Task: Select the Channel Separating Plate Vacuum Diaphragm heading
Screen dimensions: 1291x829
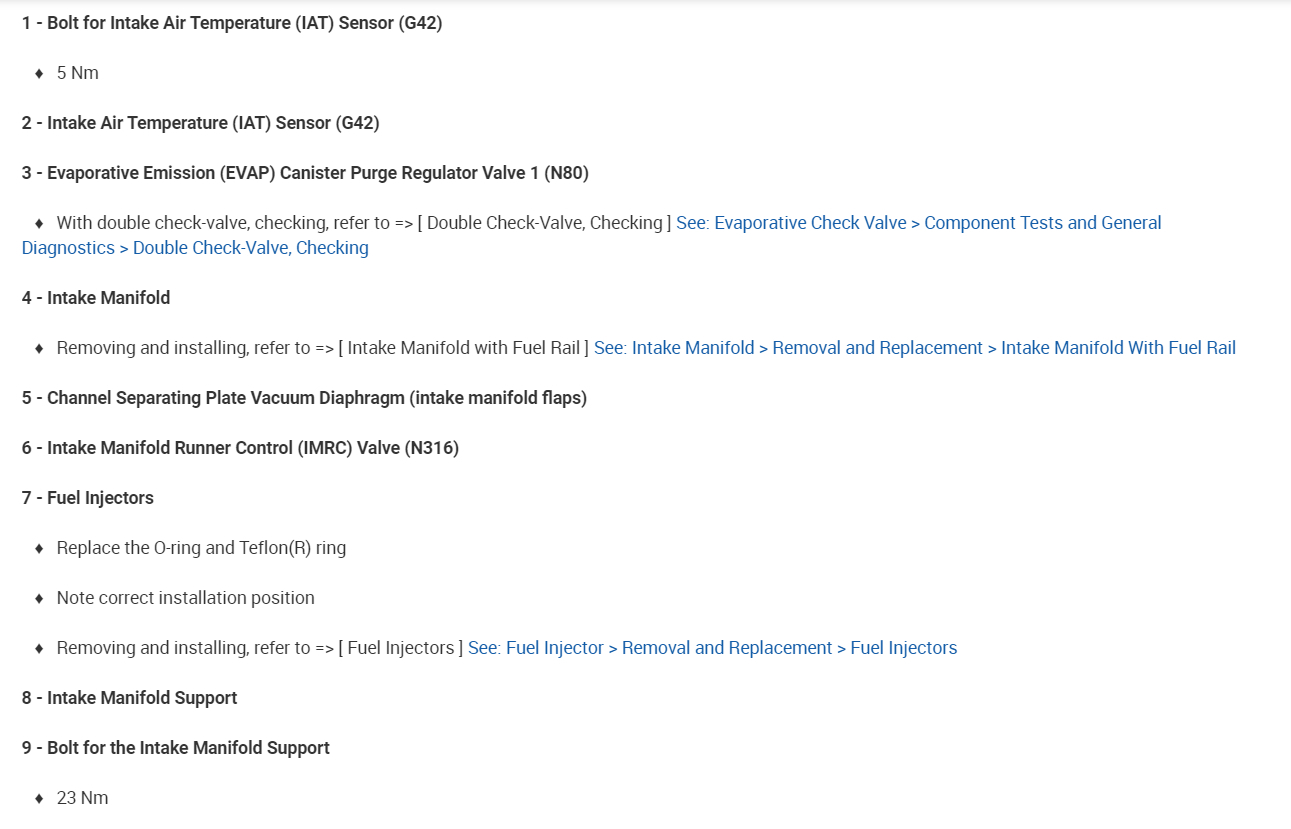Action: (304, 398)
